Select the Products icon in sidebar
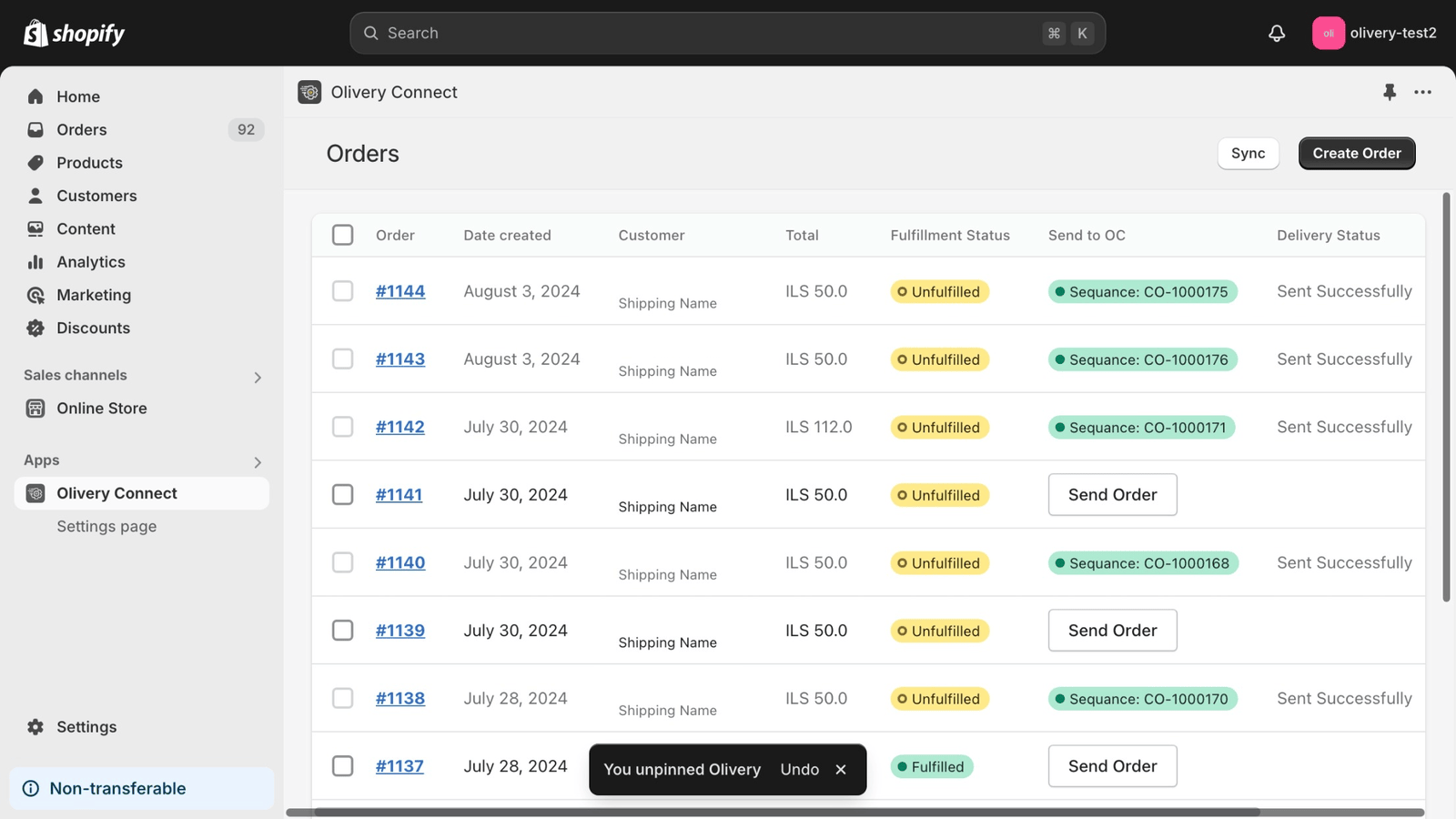Viewport: 1456px width, 819px height. 35,162
